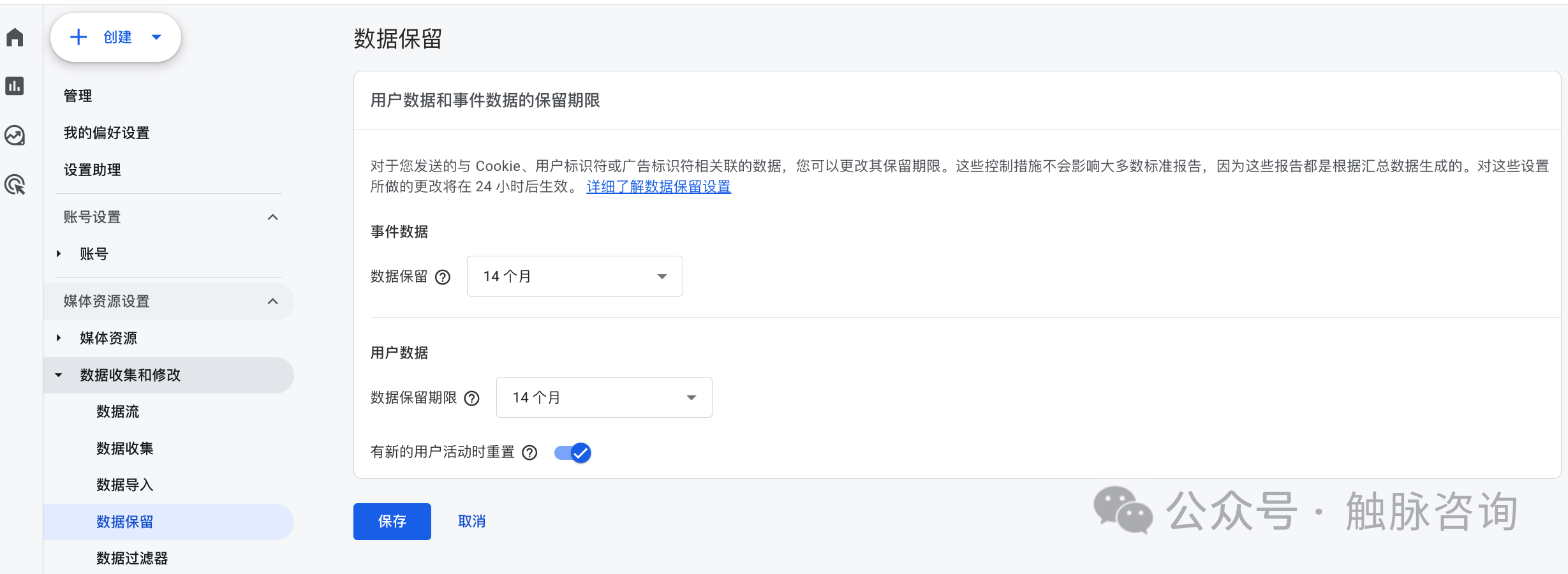The height and width of the screenshot is (574, 1568).
Task: Expand the 账号 tree item
Action: click(x=59, y=254)
